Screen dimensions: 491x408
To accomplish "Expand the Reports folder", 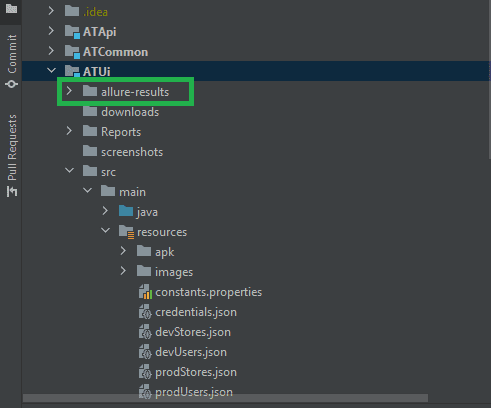I will point(69,131).
